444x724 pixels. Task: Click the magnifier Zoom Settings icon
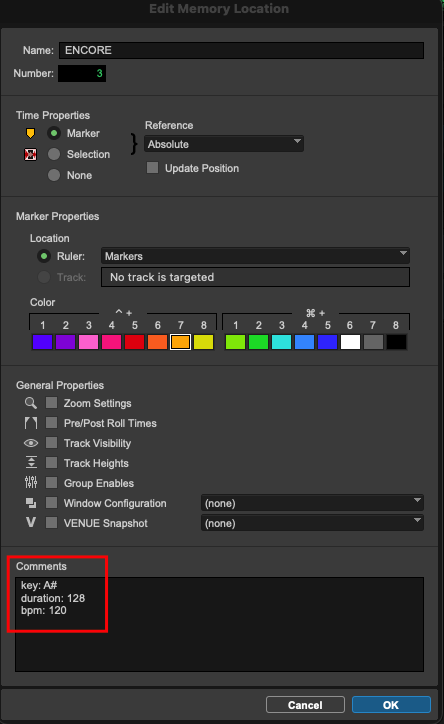[x=31, y=403]
